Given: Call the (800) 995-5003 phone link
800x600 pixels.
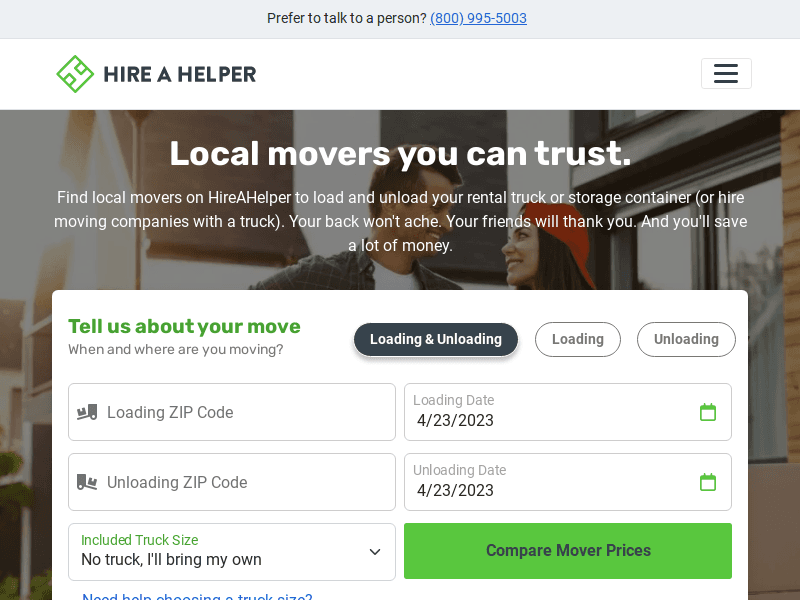Looking at the screenshot, I should (x=478, y=18).
